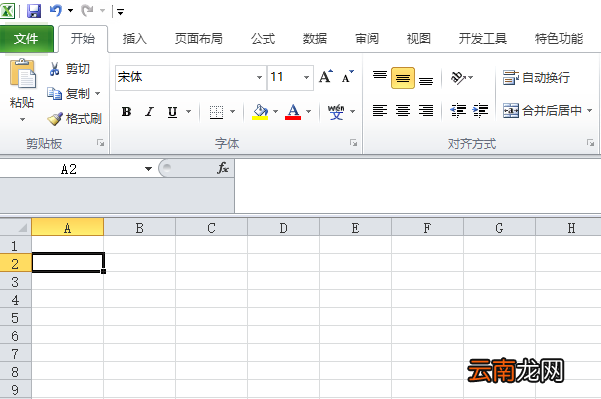Open the 对齐方式 dialog launcher
This screenshot has height=399, width=601.
[x=590, y=143]
